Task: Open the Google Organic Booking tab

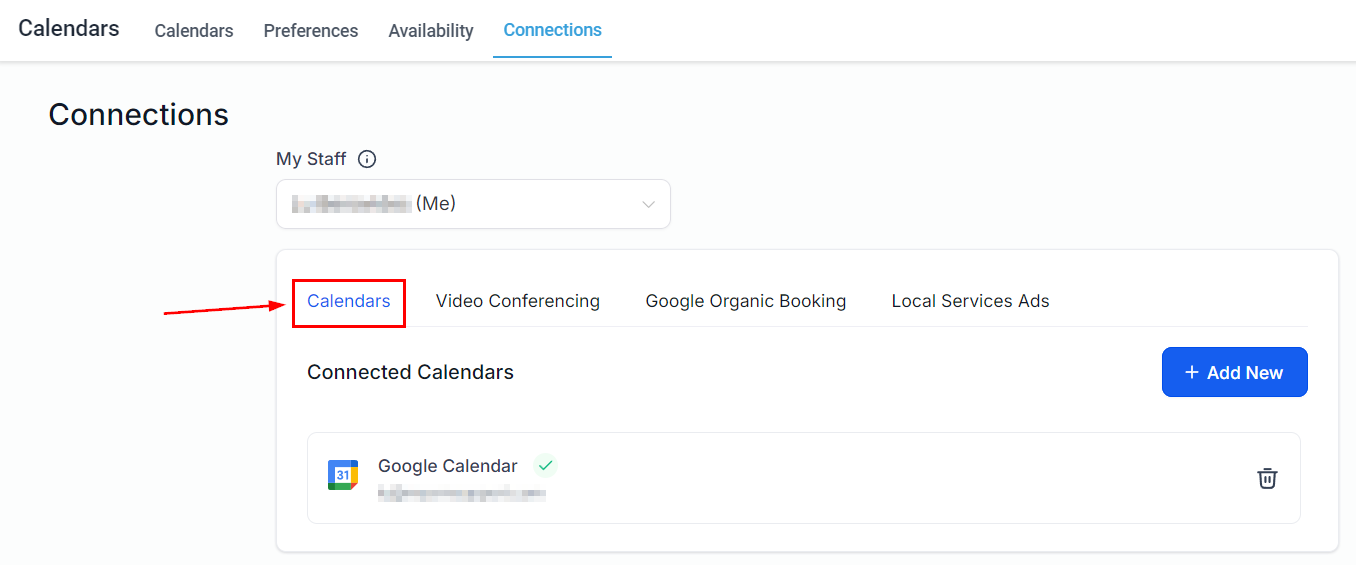Action: pyautogui.click(x=746, y=301)
